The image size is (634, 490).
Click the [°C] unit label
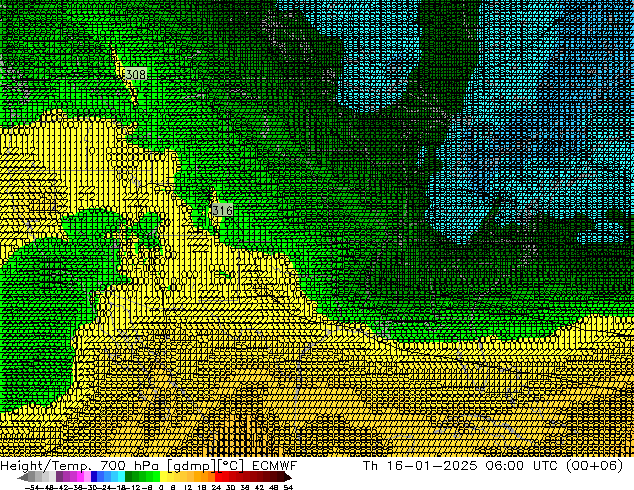point(231,466)
